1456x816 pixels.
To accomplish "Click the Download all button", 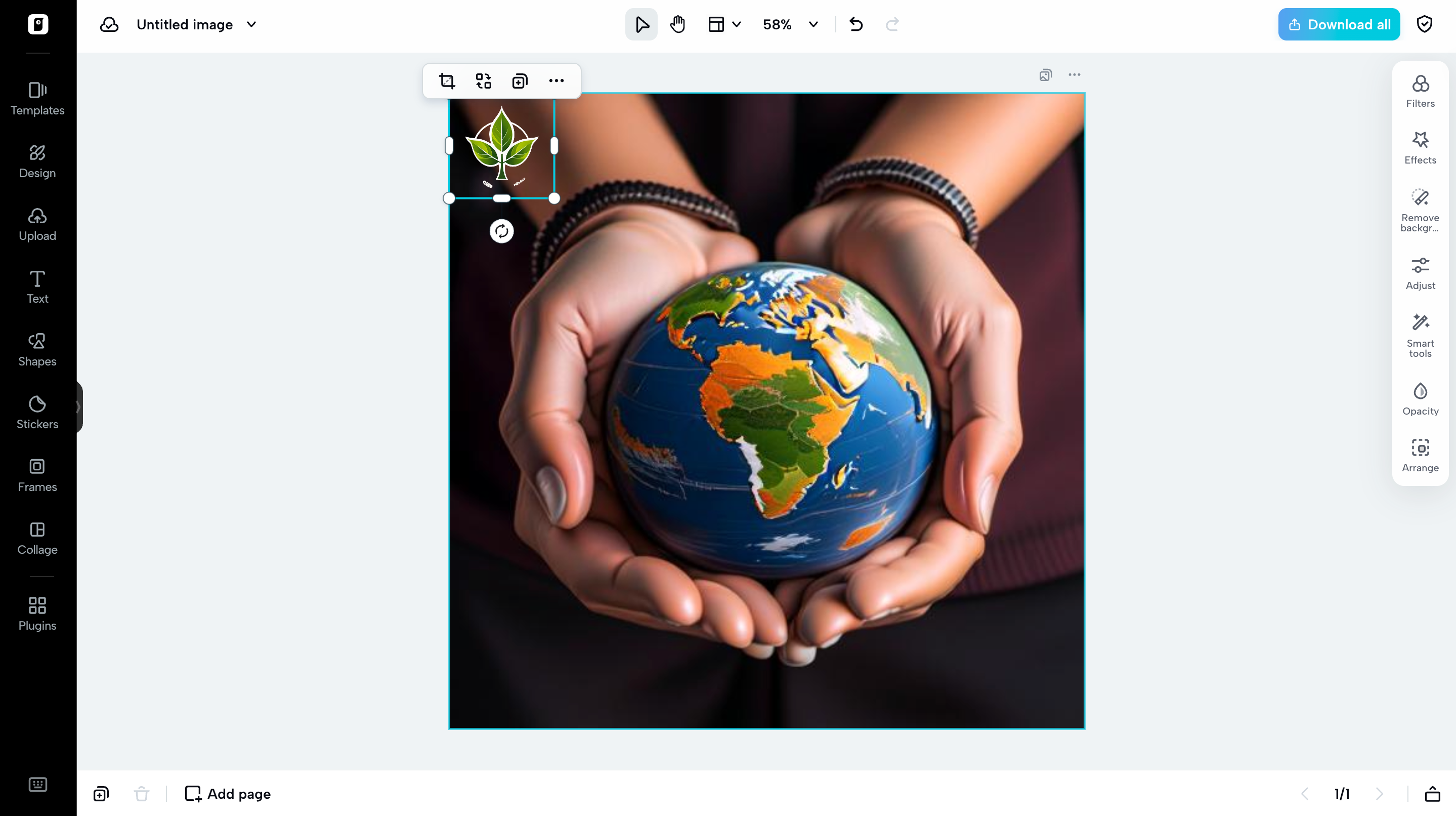I will [1339, 24].
